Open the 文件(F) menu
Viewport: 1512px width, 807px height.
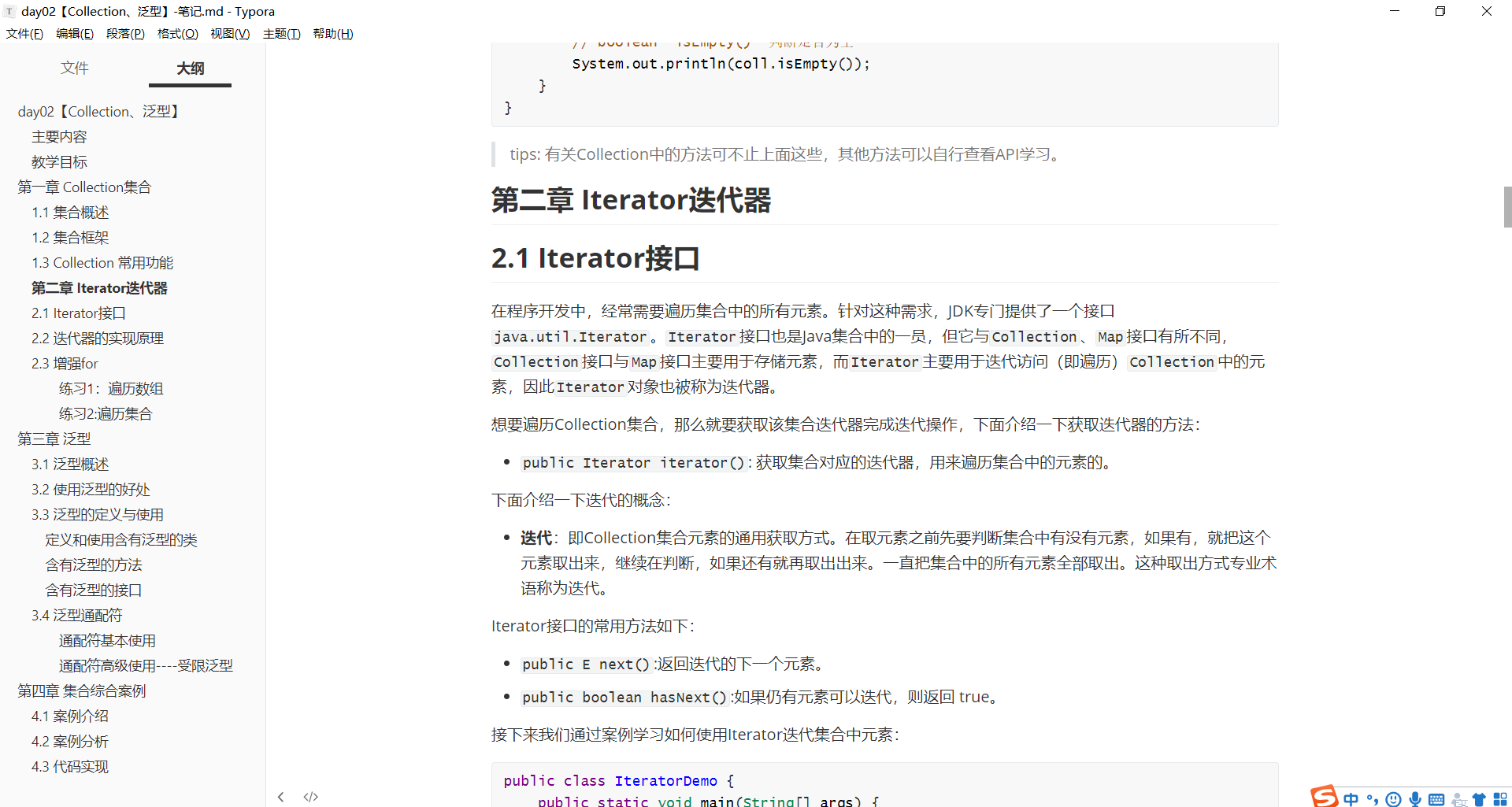coord(24,33)
